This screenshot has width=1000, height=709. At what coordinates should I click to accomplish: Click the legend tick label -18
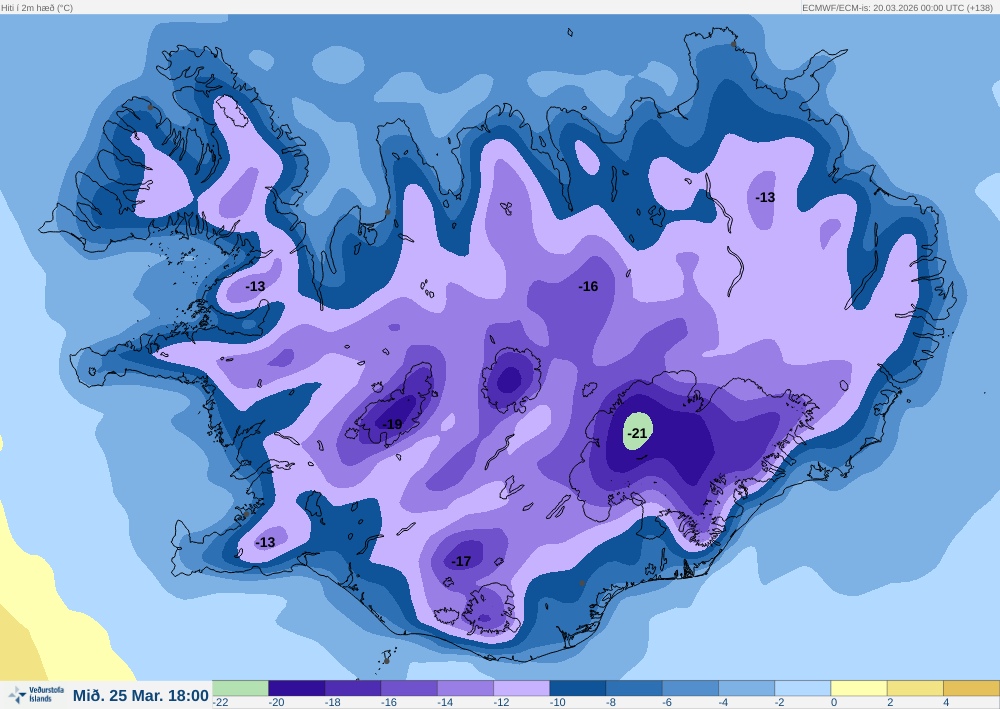click(x=332, y=703)
